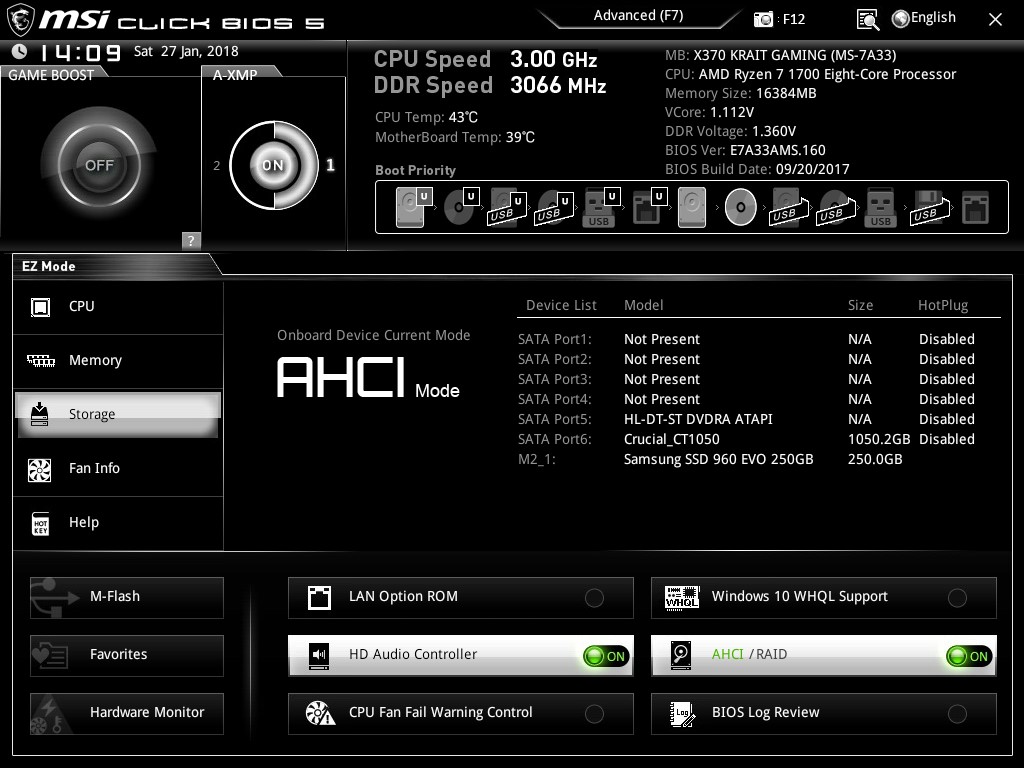The width and height of the screenshot is (1024, 768).
Task: Switch the AHCI/RAID ON toggle
Action: click(969, 656)
